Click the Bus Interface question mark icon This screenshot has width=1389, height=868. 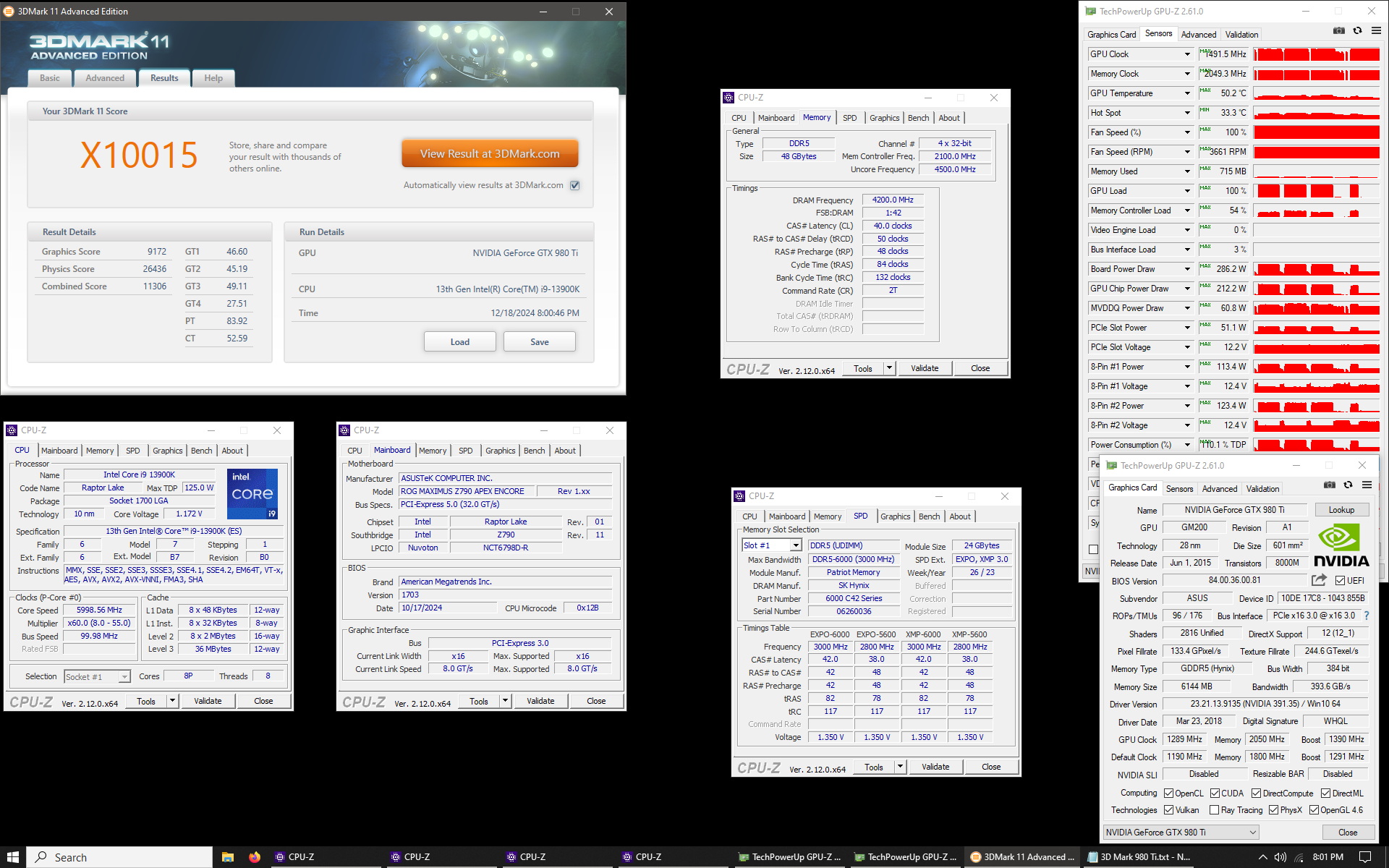point(1366,616)
